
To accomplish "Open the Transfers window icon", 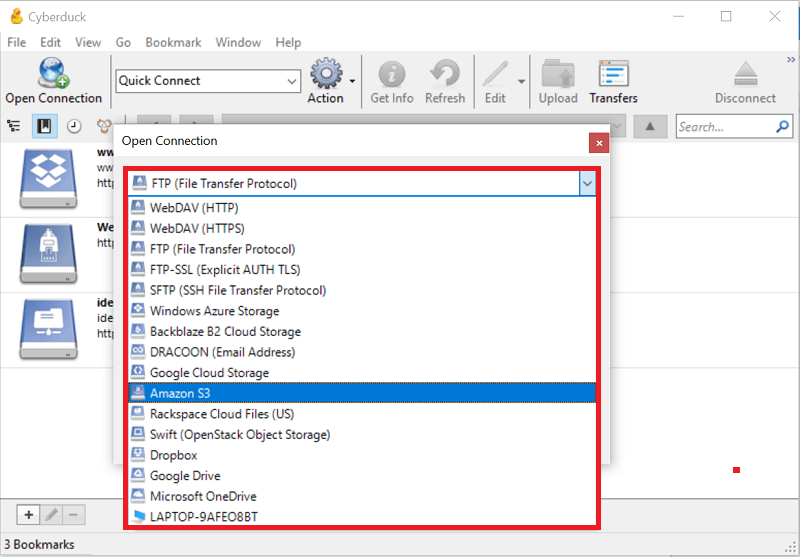I will [613, 74].
